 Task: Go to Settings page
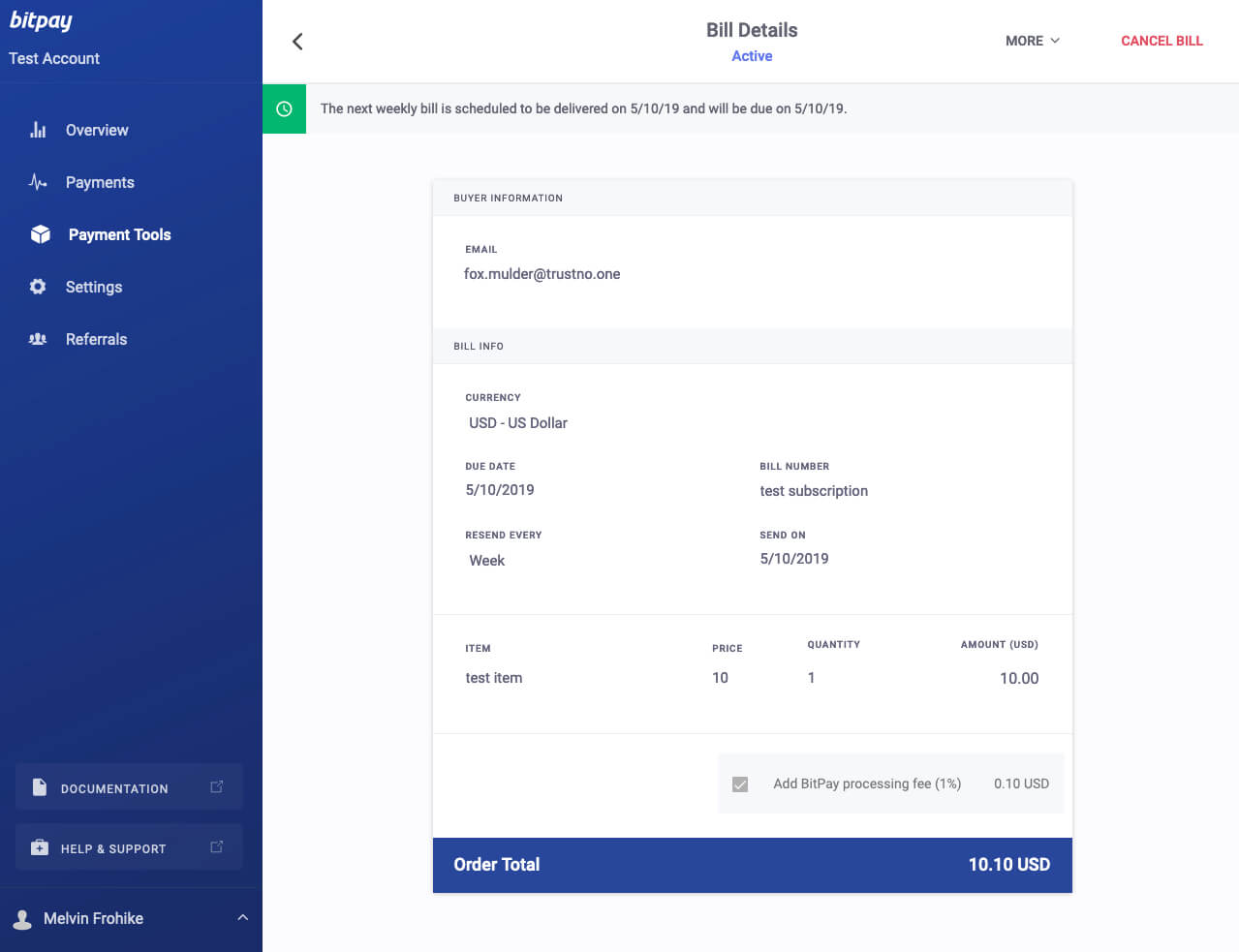pos(94,287)
